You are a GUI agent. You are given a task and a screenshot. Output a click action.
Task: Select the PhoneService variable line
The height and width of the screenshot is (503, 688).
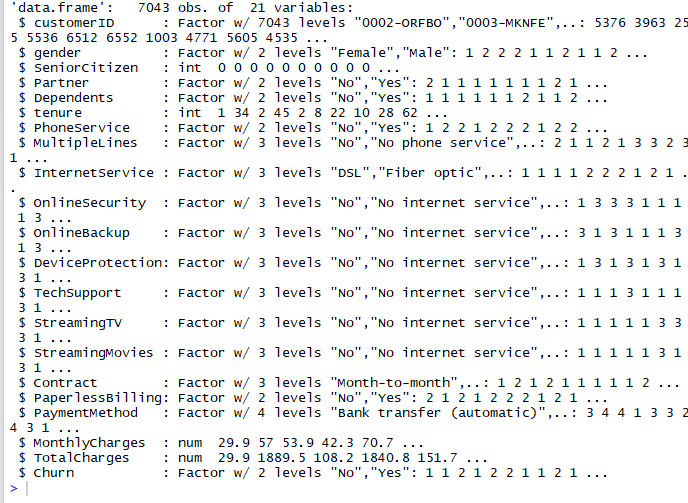pos(313,128)
